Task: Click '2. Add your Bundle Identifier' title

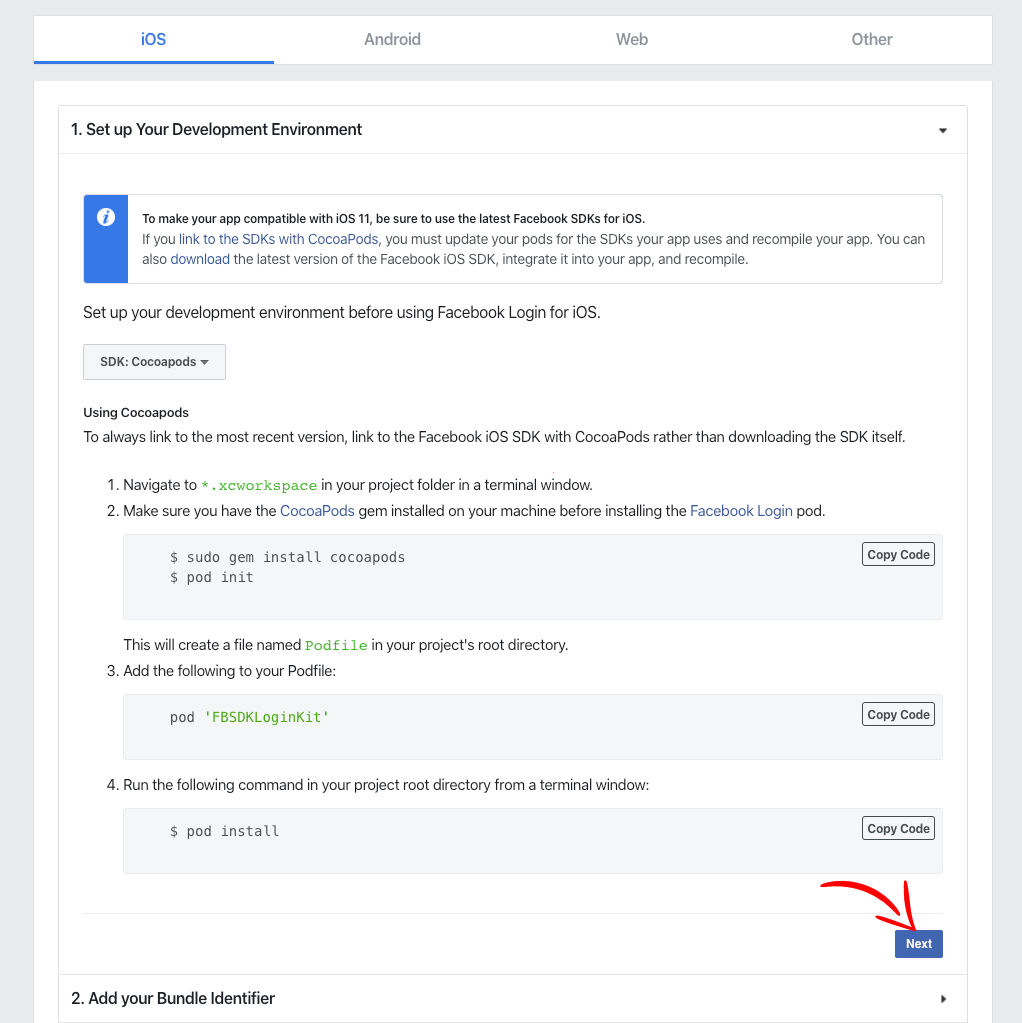Action: point(173,999)
